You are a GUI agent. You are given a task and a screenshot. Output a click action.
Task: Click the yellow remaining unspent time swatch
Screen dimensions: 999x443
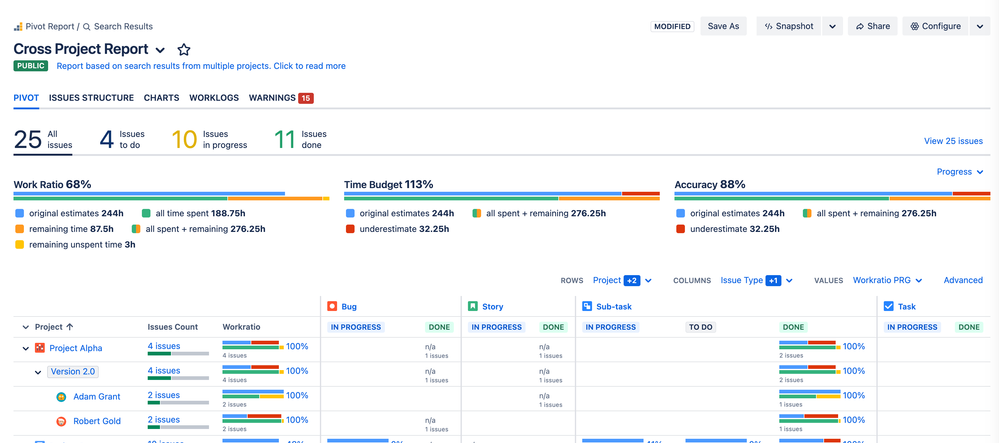click(x=19, y=244)
